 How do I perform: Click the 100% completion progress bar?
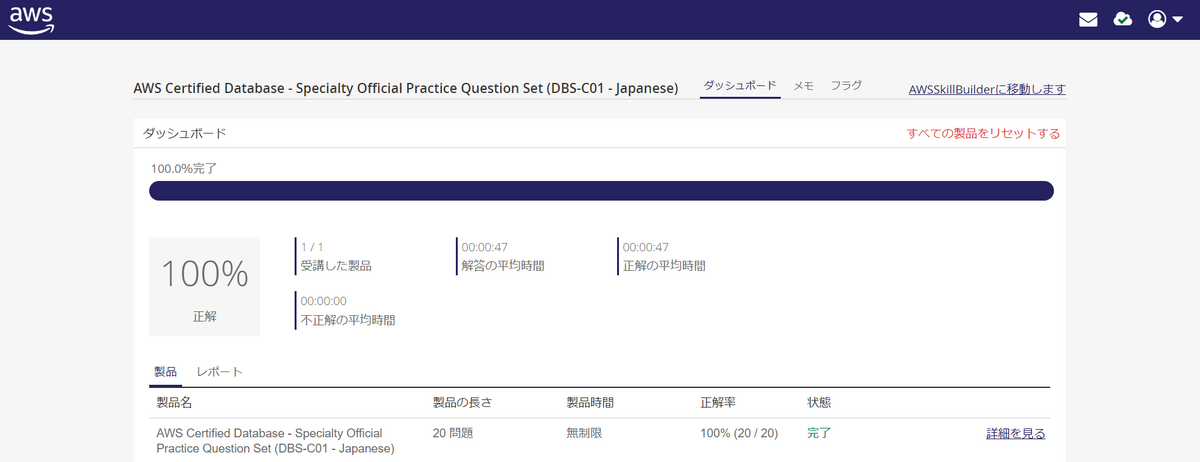click(601, 191)
